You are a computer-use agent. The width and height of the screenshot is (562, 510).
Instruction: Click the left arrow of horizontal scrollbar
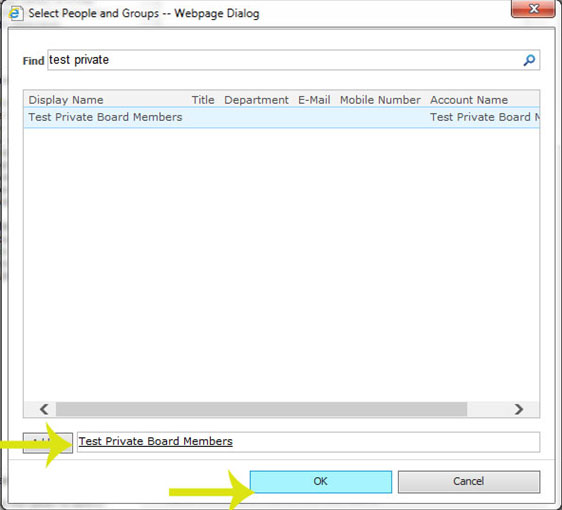44,409
